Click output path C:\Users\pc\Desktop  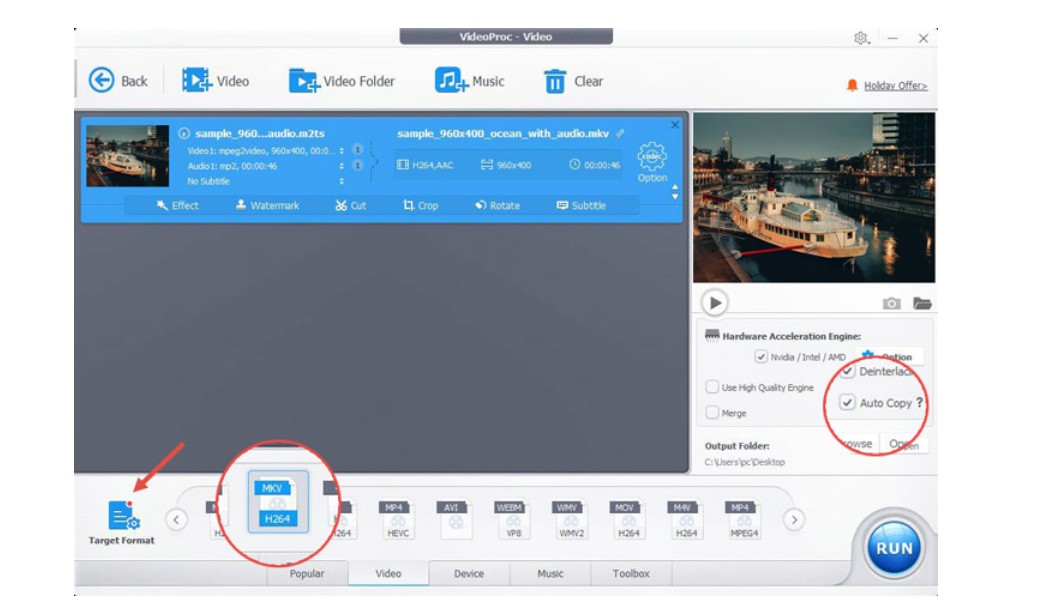click(x=745, y=462)
